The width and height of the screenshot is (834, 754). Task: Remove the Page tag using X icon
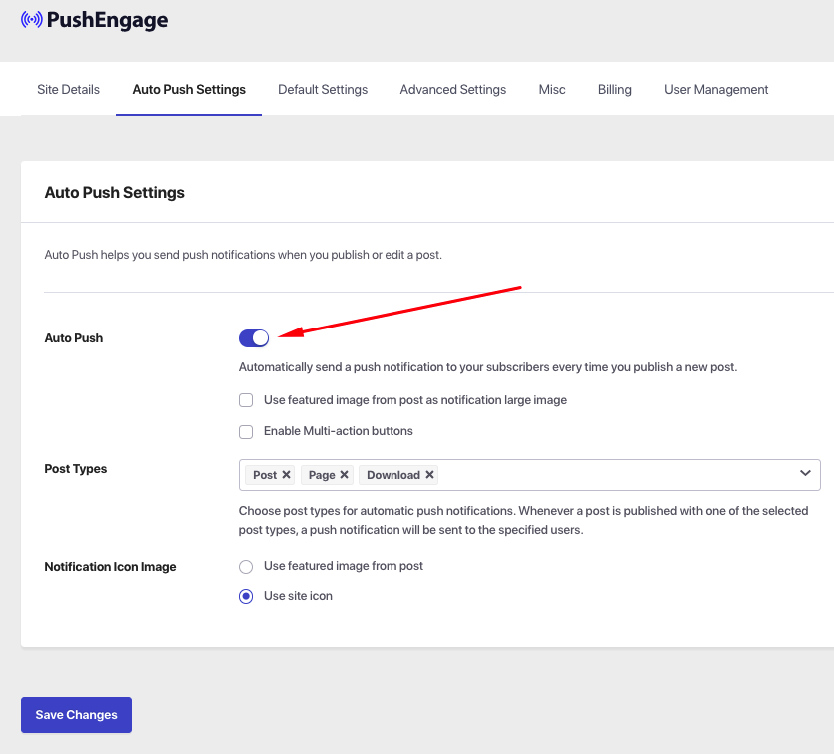coord(345,475)
